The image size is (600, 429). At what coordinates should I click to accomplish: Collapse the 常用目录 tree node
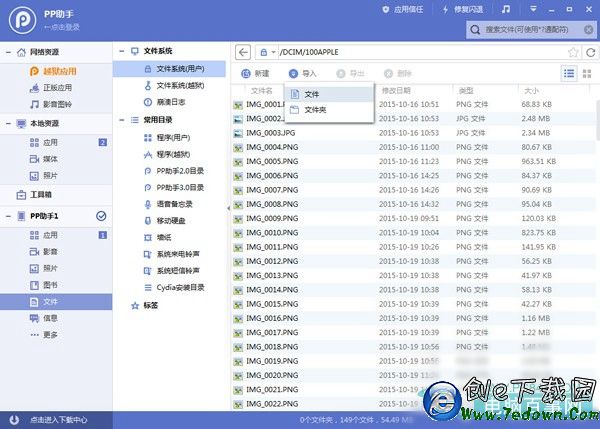coord(122,120)
